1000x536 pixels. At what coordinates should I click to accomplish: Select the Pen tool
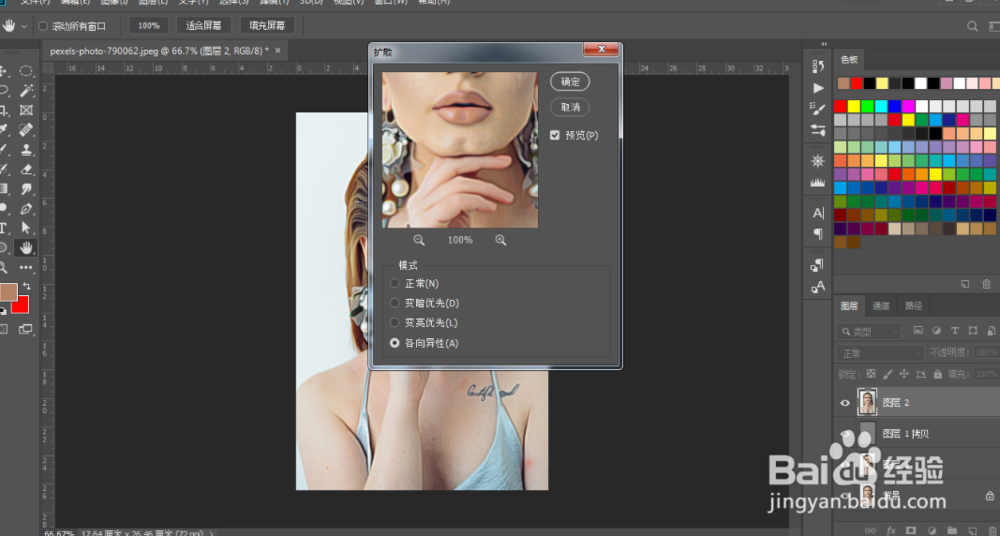26,209
